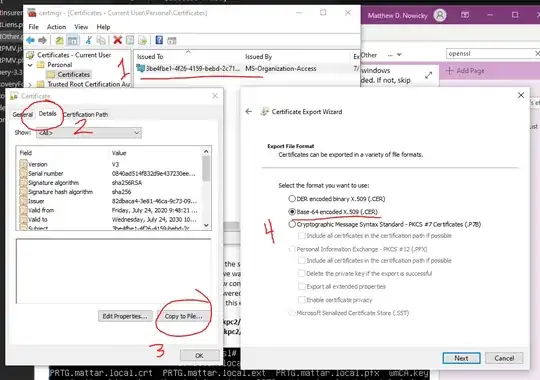Viewport: 540px width, 380px height.
Task: Expand Trusted Root Certification Authorities node
Action: [30, 84]
